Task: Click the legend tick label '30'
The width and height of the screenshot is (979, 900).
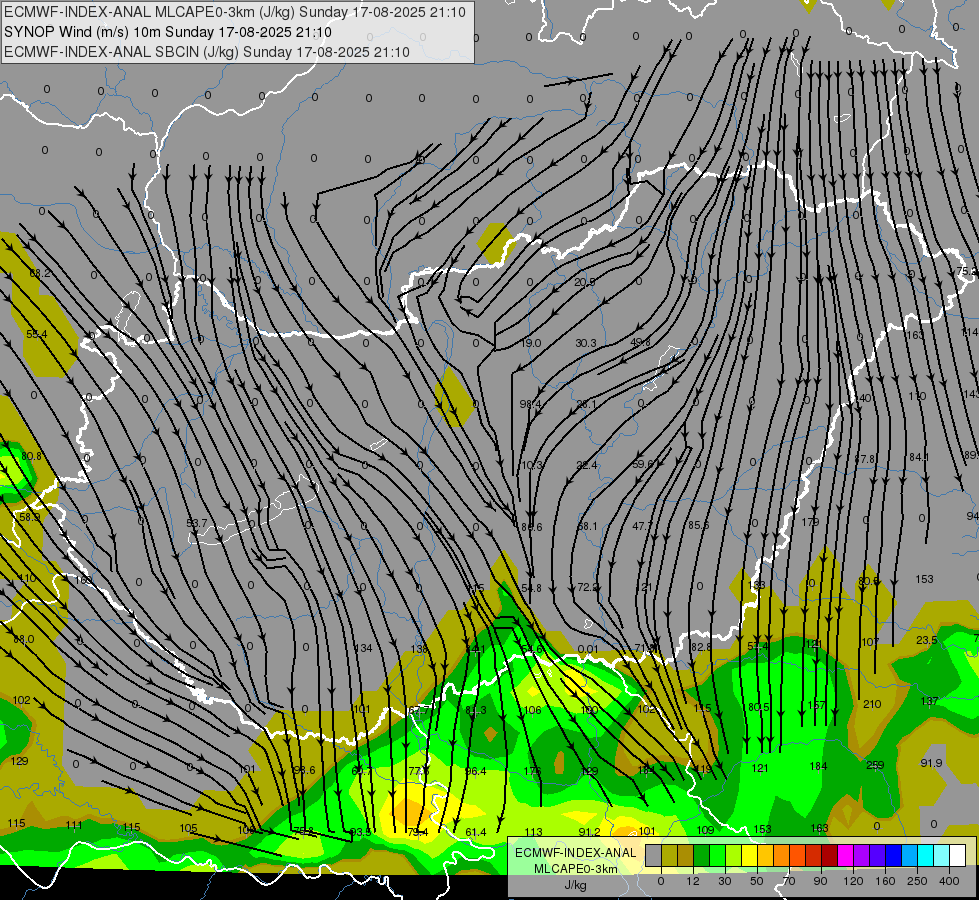Action: (x=725, y=881)
